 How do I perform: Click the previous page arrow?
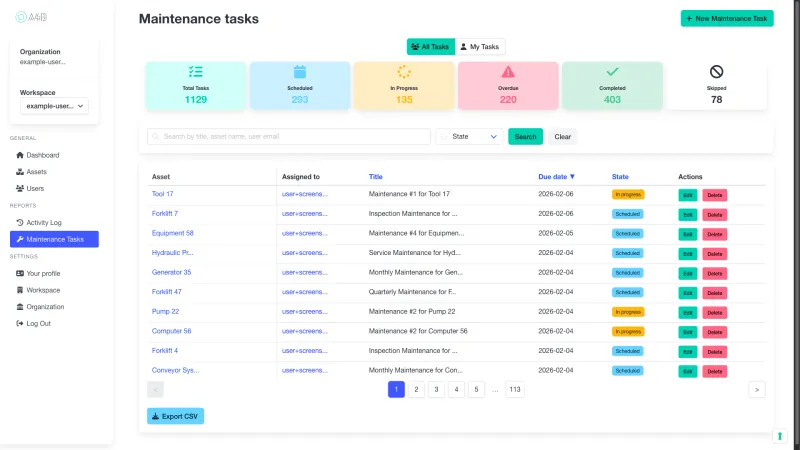pyautogui.click(x=156, y=390)
